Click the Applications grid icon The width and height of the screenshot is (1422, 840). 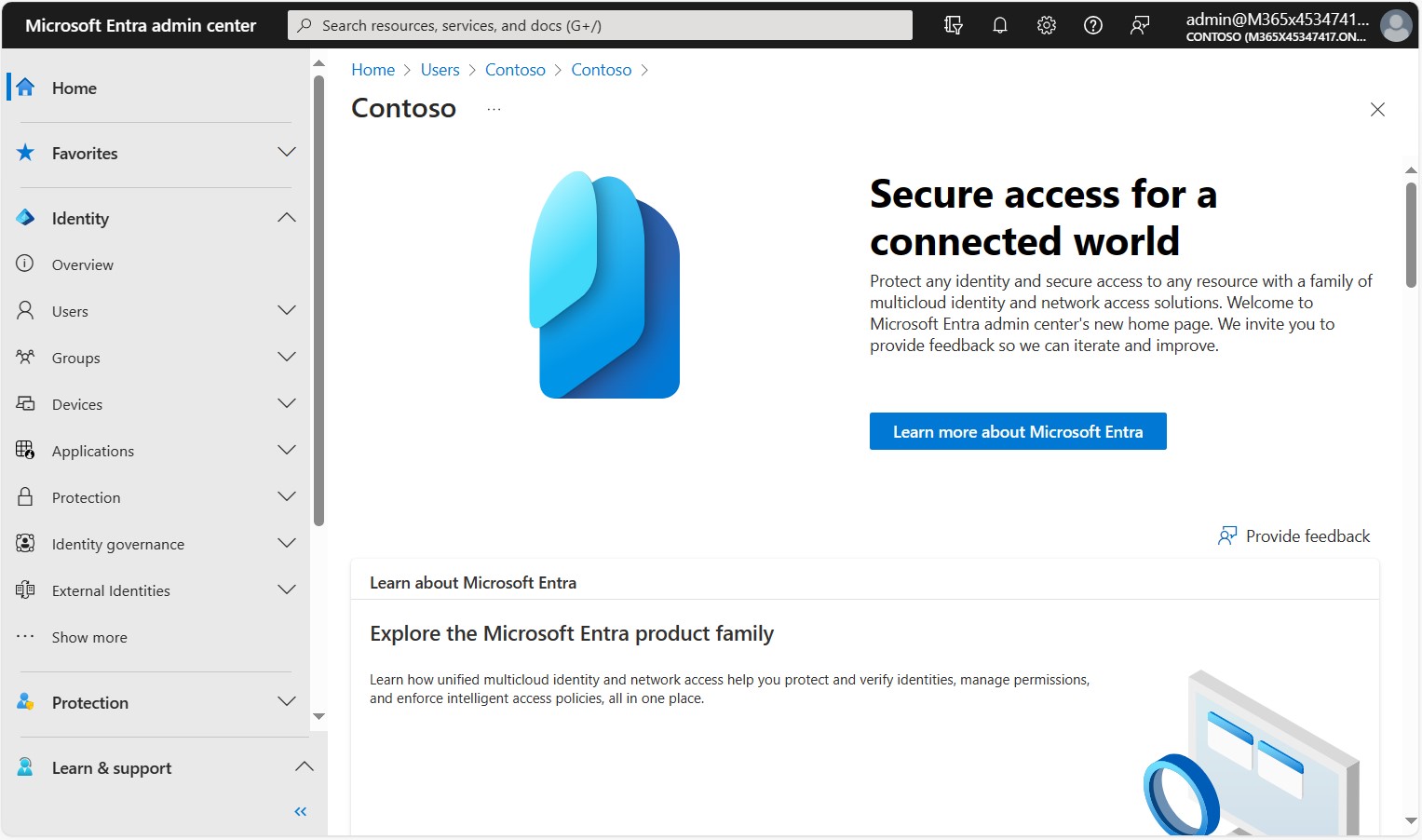25,450
